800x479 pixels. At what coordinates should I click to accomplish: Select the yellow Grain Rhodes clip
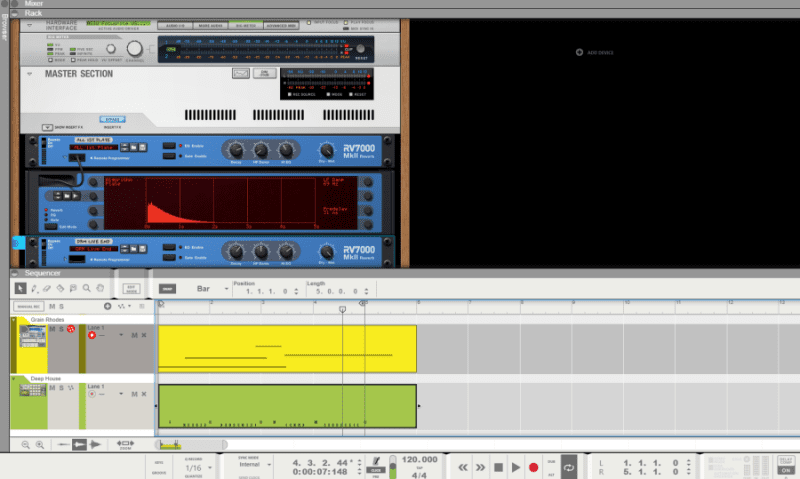point(287,349)
